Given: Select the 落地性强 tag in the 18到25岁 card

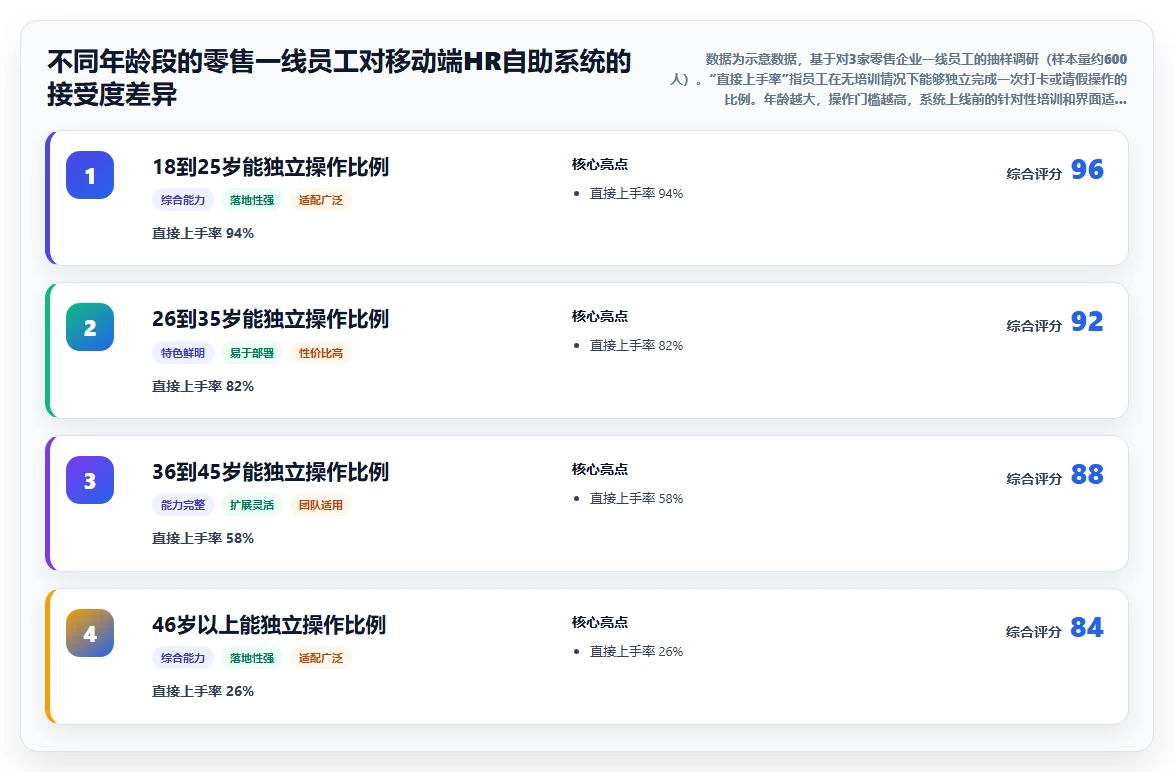Looking at the screenshot, I should (x=252, y=200).
